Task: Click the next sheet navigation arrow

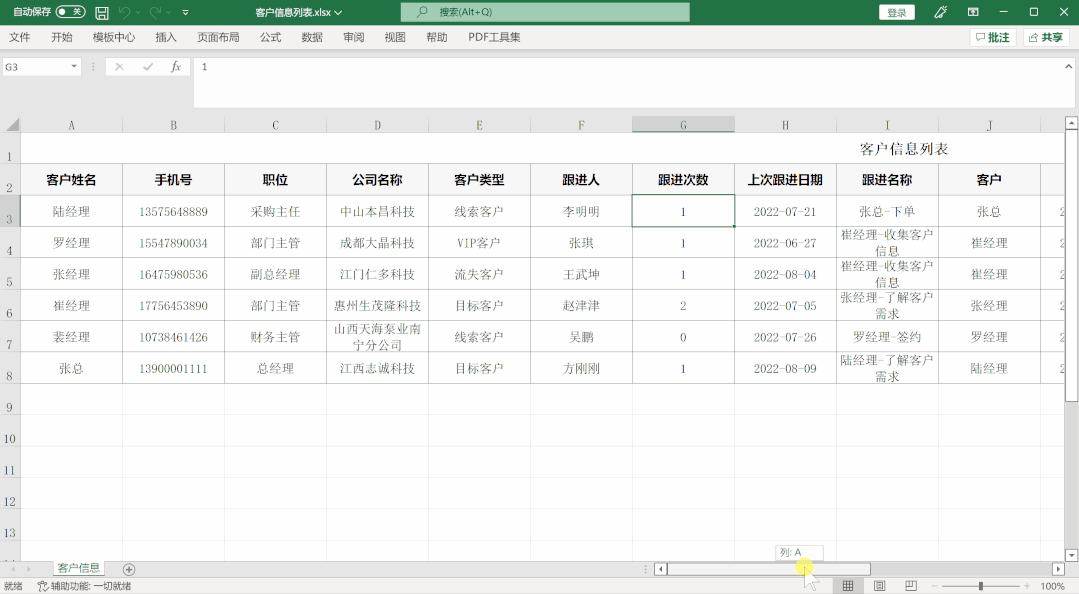Action: pyautogui.click(x=29, y=569)
